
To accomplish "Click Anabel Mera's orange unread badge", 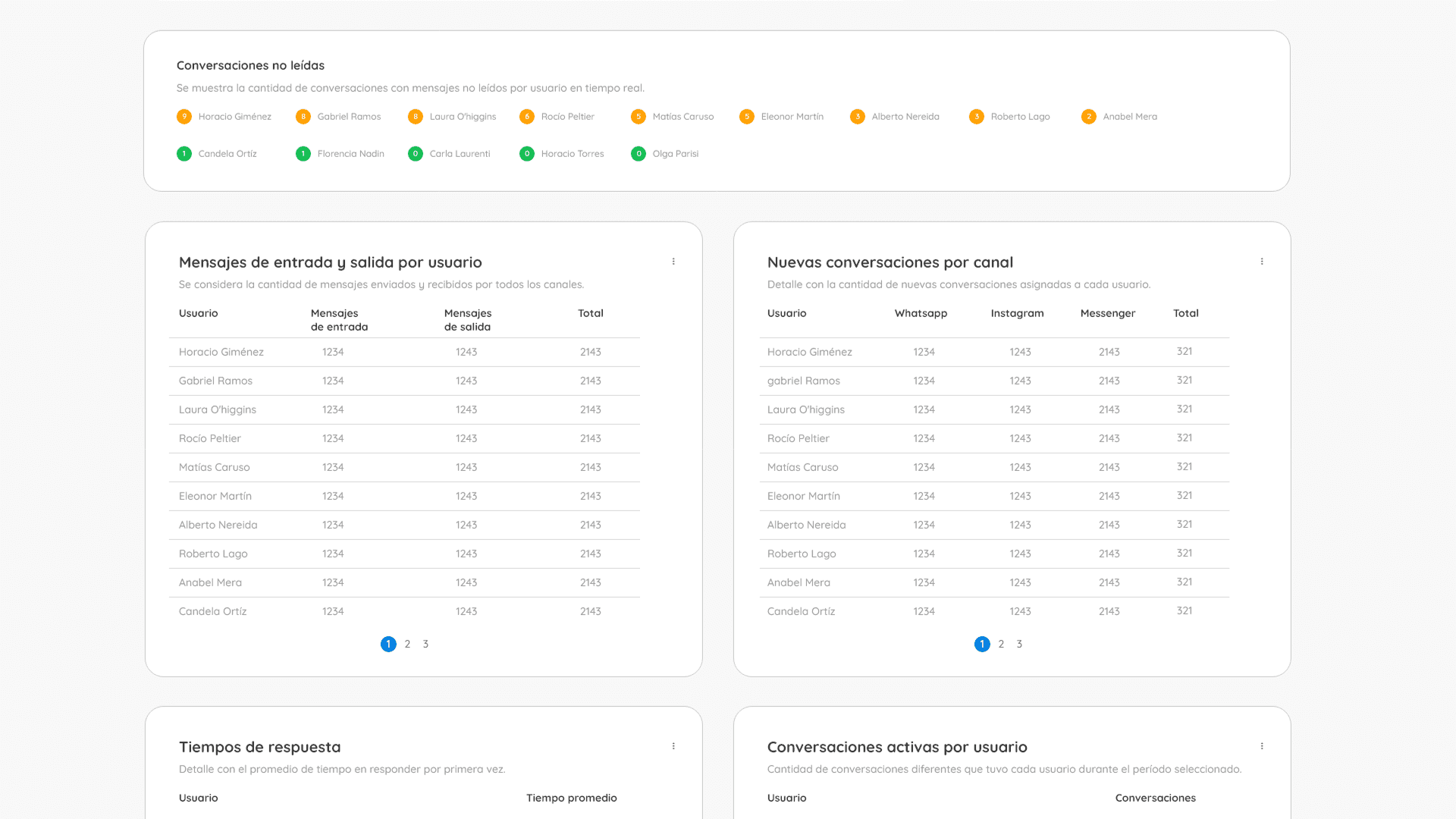I will click(1088, 117).
